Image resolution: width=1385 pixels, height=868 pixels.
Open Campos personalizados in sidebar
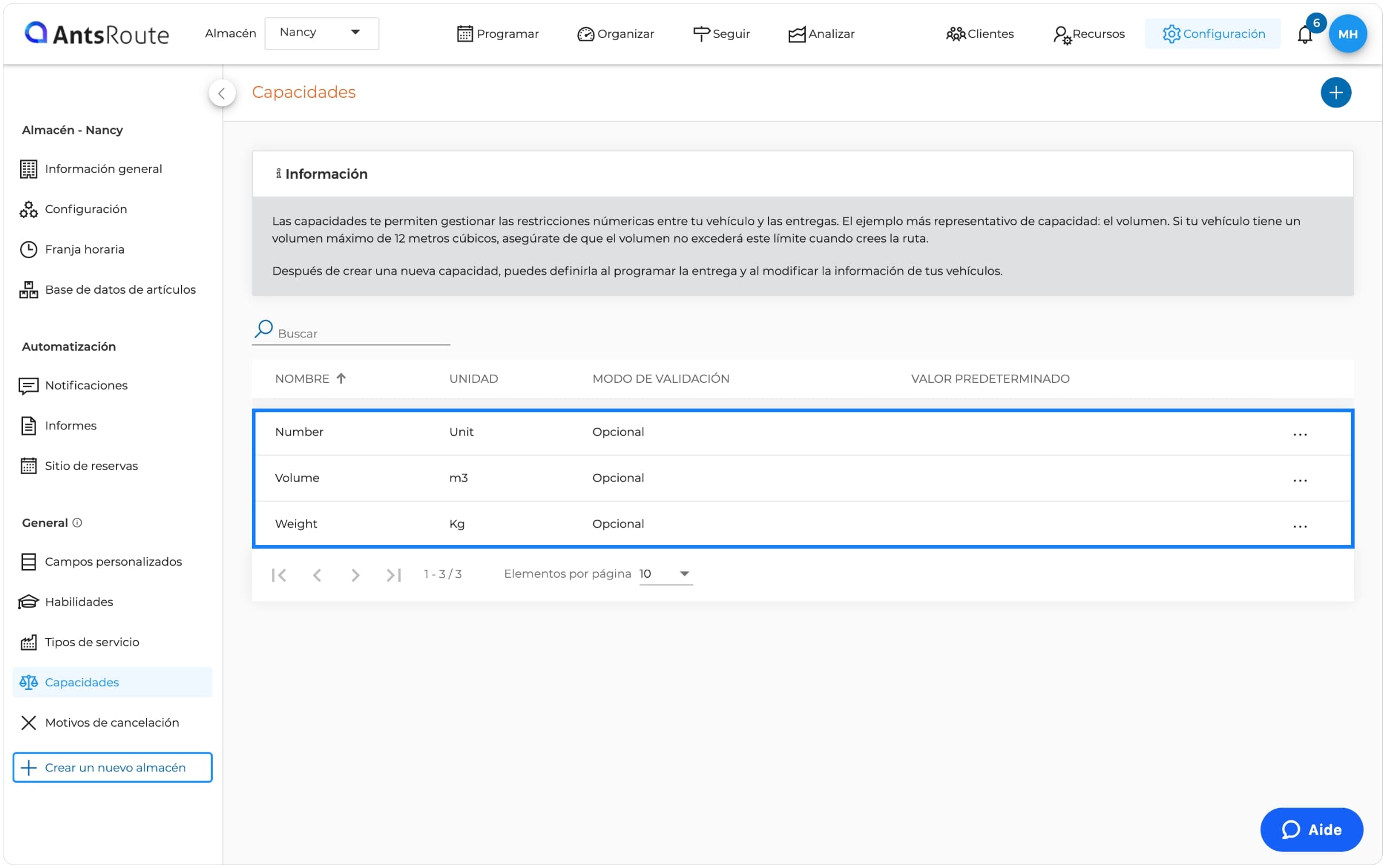tap(101, 562)
